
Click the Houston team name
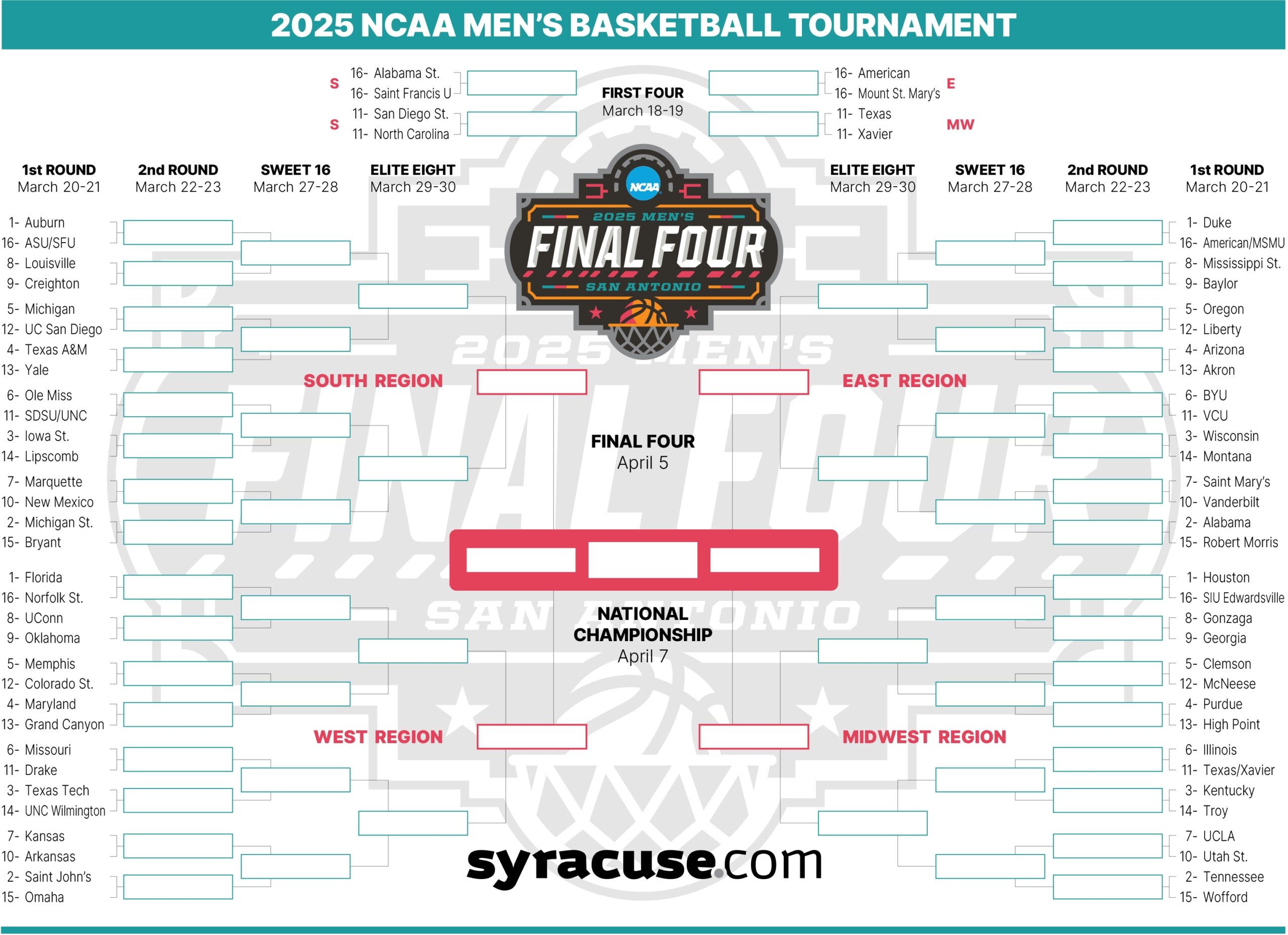(1226, 578)
